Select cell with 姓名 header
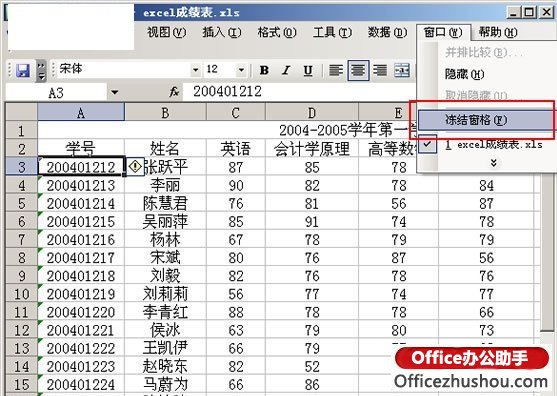 (x=165, y=148)
